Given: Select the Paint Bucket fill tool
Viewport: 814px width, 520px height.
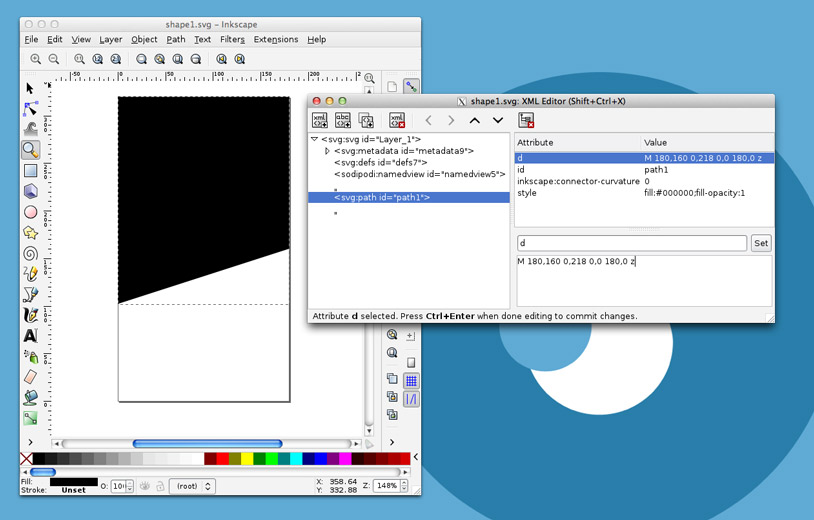Looking at the screenshot, I should 30,398.
